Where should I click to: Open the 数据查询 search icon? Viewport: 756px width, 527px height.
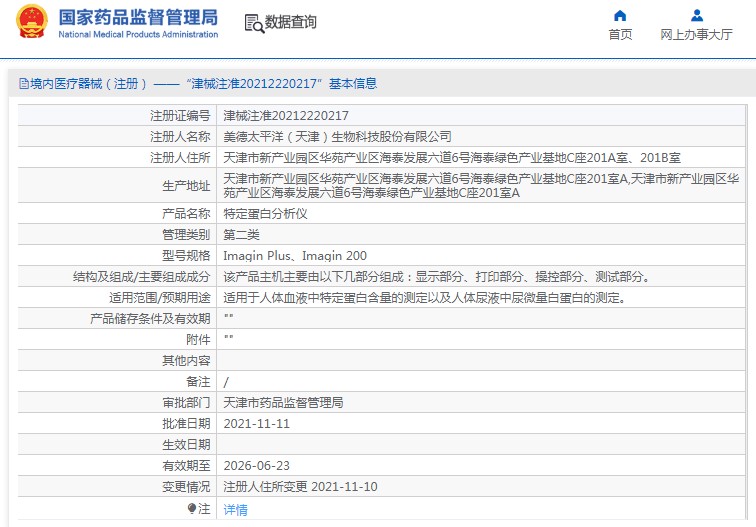[254, 23]
